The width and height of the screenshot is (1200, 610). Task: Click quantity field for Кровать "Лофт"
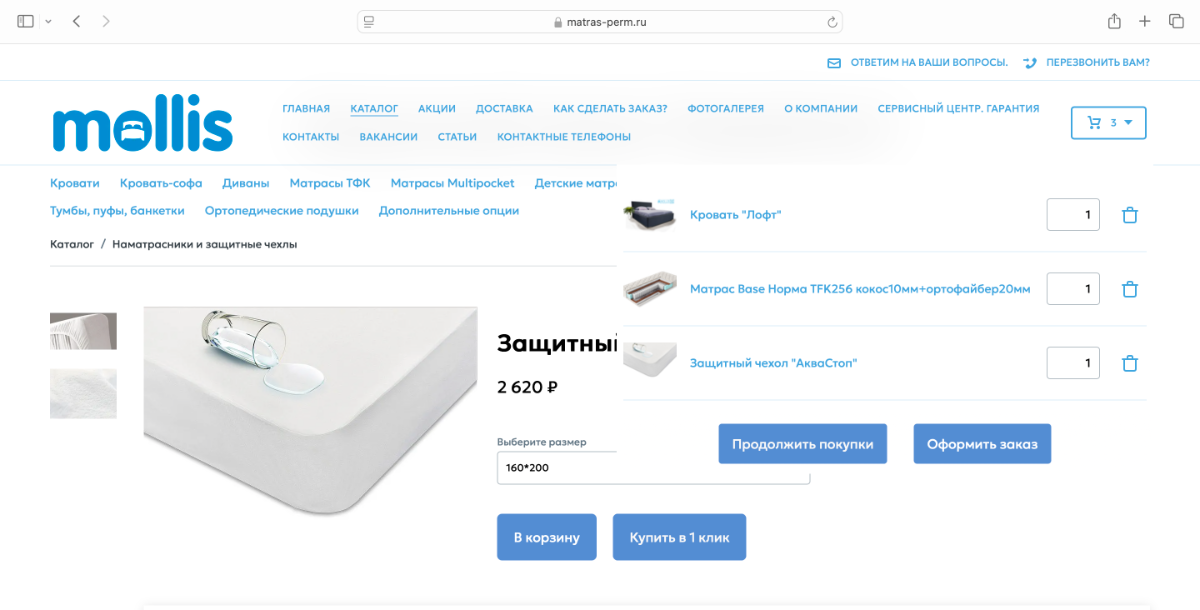(1073, 215)
